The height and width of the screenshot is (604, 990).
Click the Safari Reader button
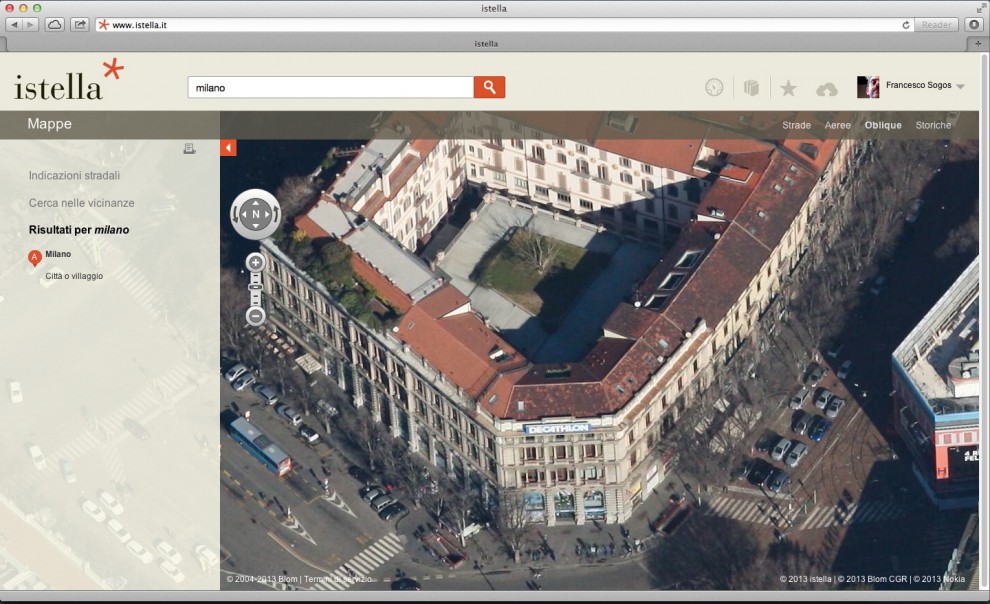(936, 25)
